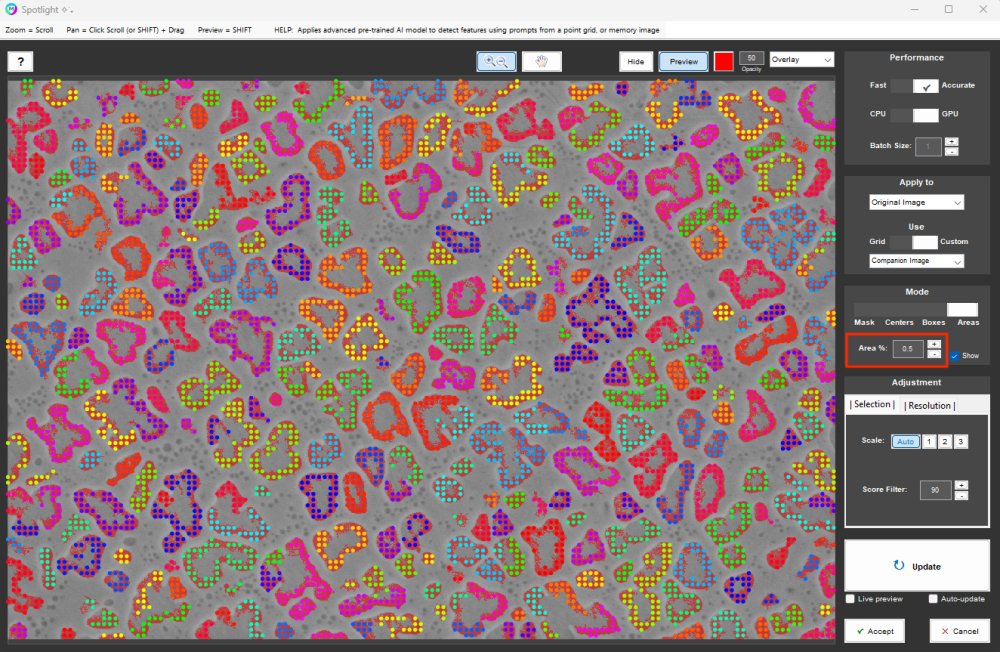Click the zoom in/out magnifier tool
Screen dimensions: 1000x652
pos(496,61)
